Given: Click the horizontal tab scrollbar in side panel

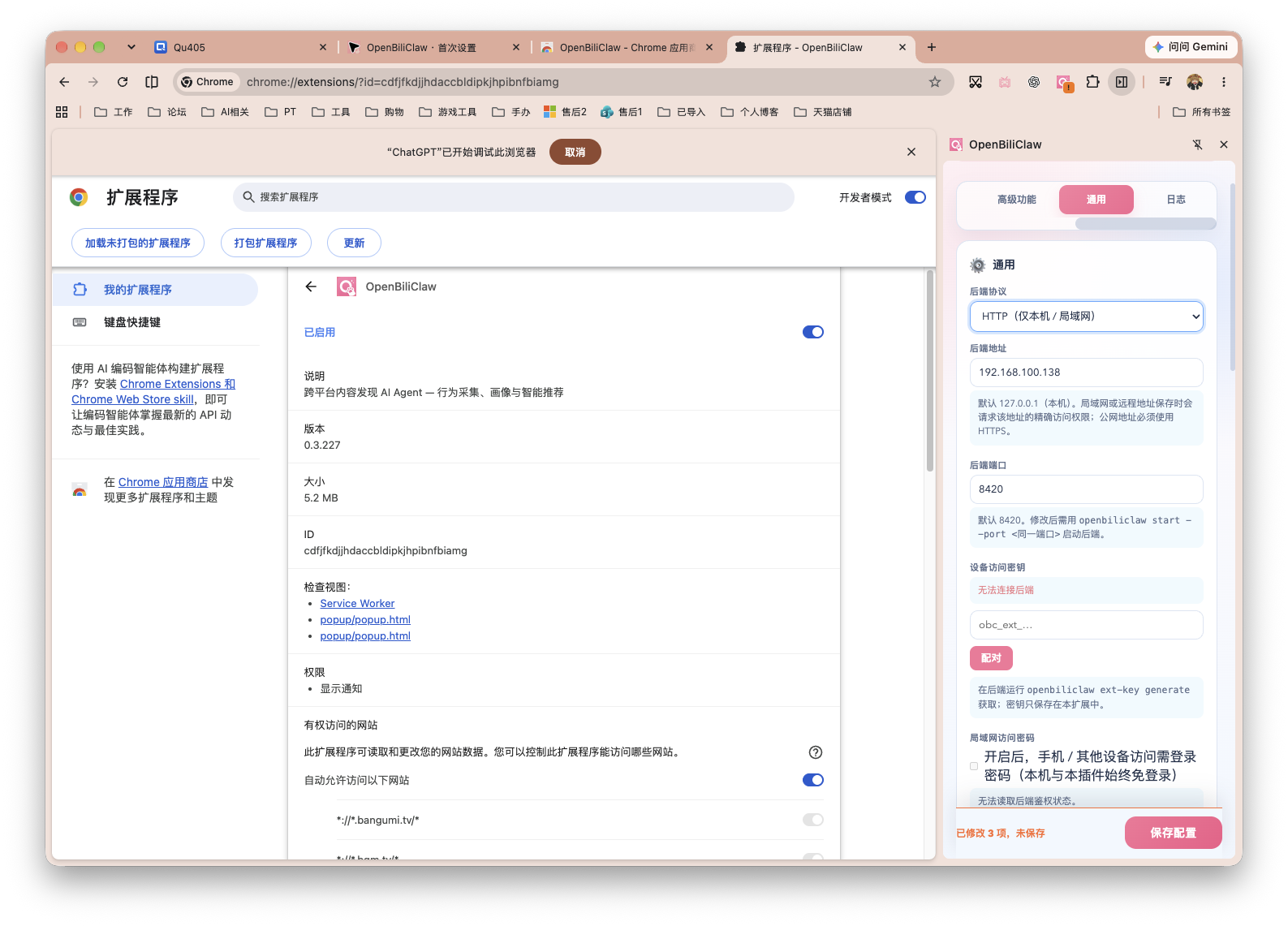Looking at the screenshot, I should [x=1145, y=224].
